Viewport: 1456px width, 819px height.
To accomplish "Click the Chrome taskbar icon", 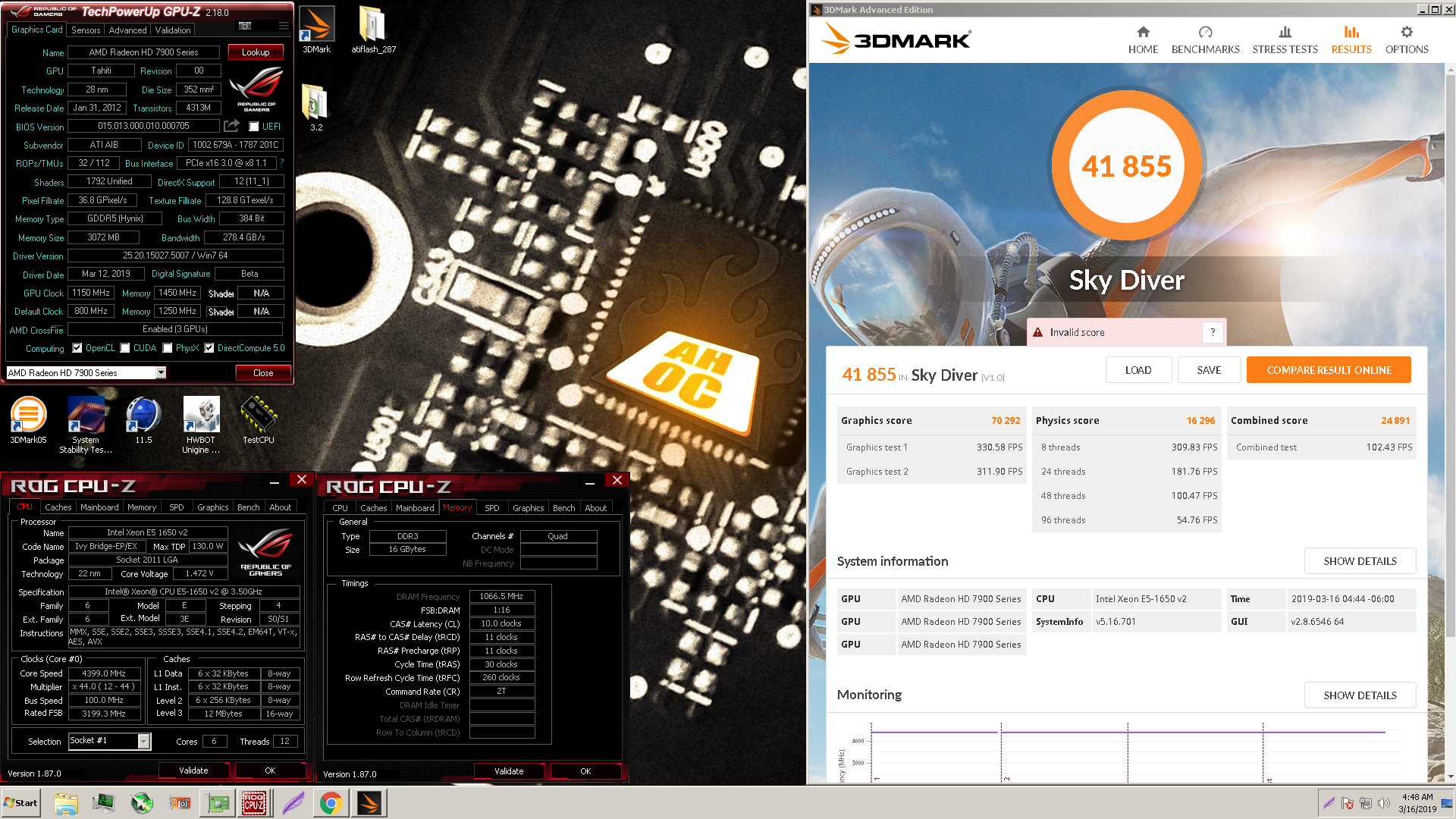I will [331, 803].
